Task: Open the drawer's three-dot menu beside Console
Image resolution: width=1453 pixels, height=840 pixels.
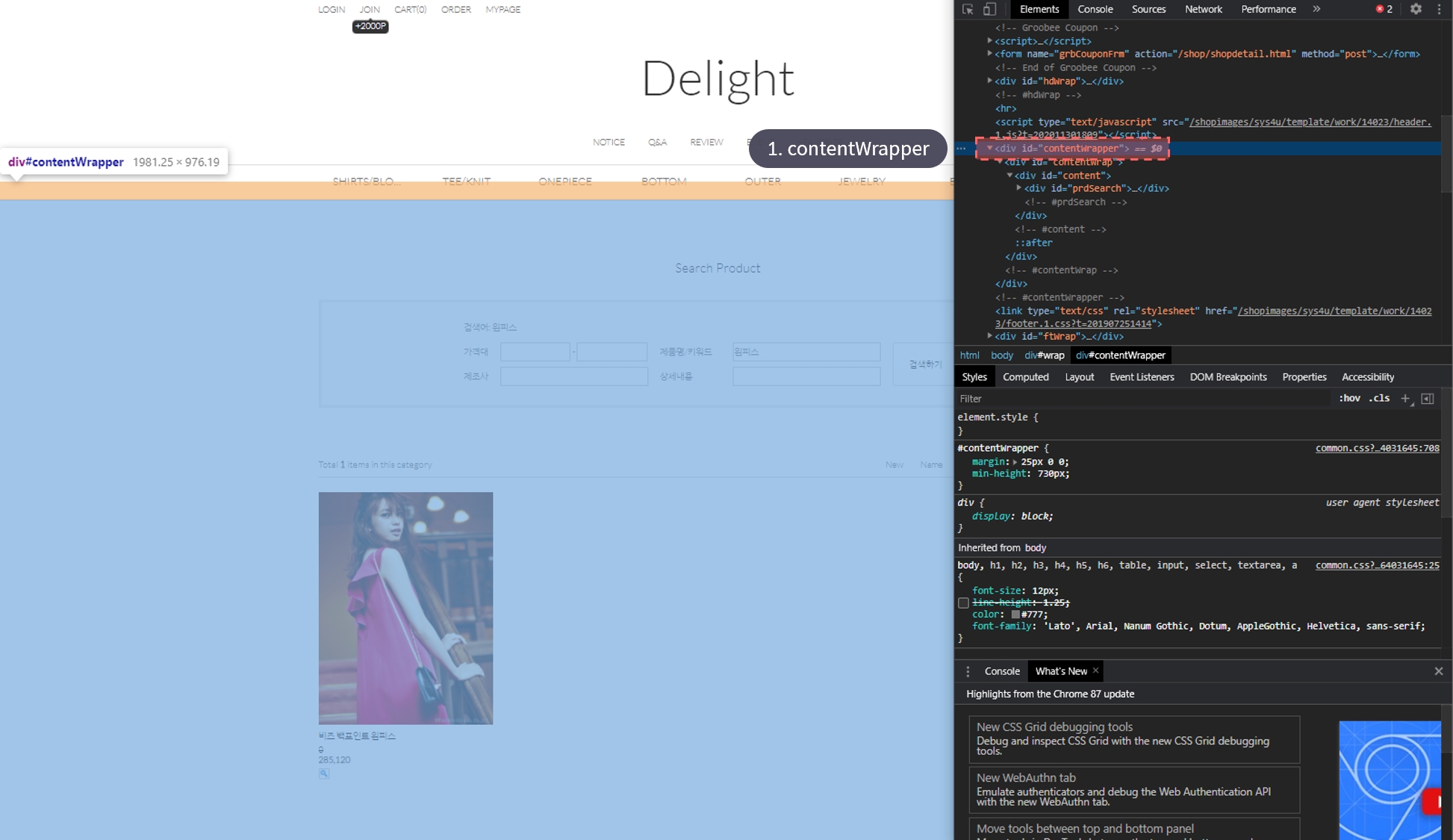Action: click(x=968, y=671)
